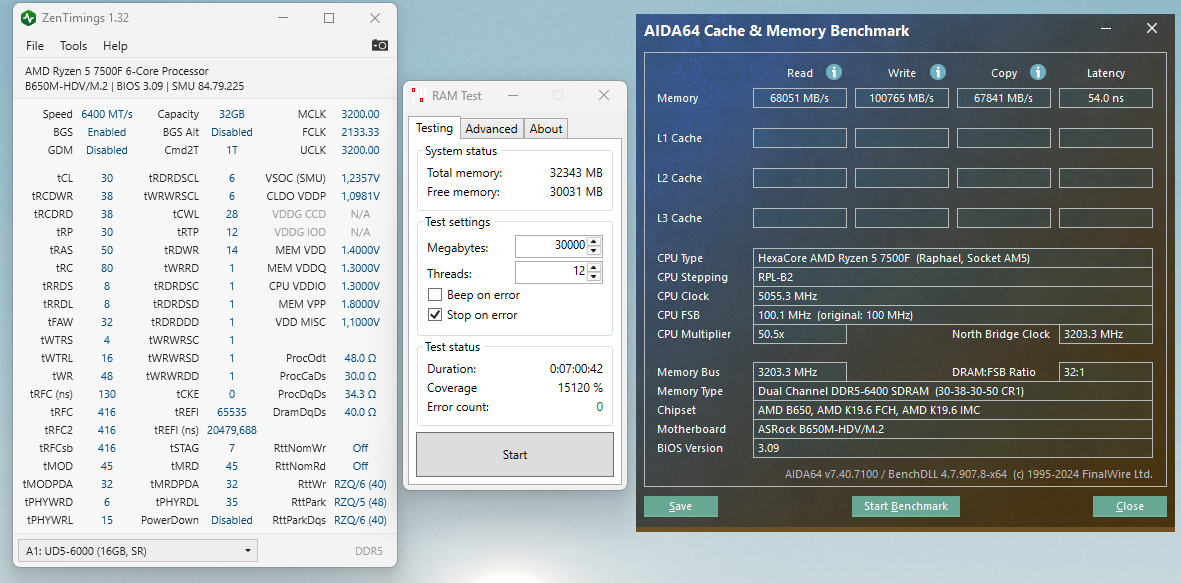Start the RAM Test
This screenshot has height=583, width=1181.
514,454
